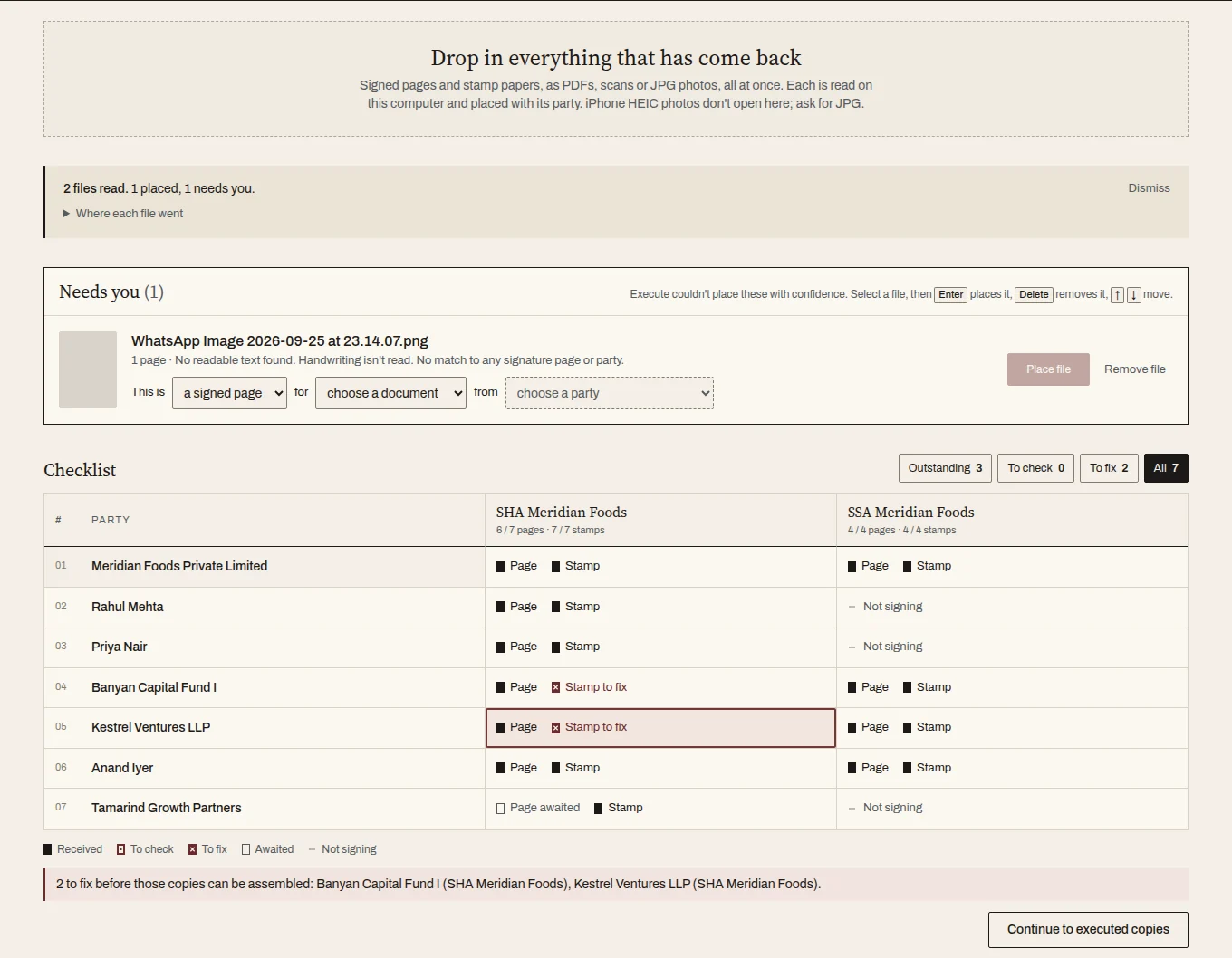Click the '2 to fix before those copies' warning
This screenshot has height=958, width=1232.
(616, 885)
